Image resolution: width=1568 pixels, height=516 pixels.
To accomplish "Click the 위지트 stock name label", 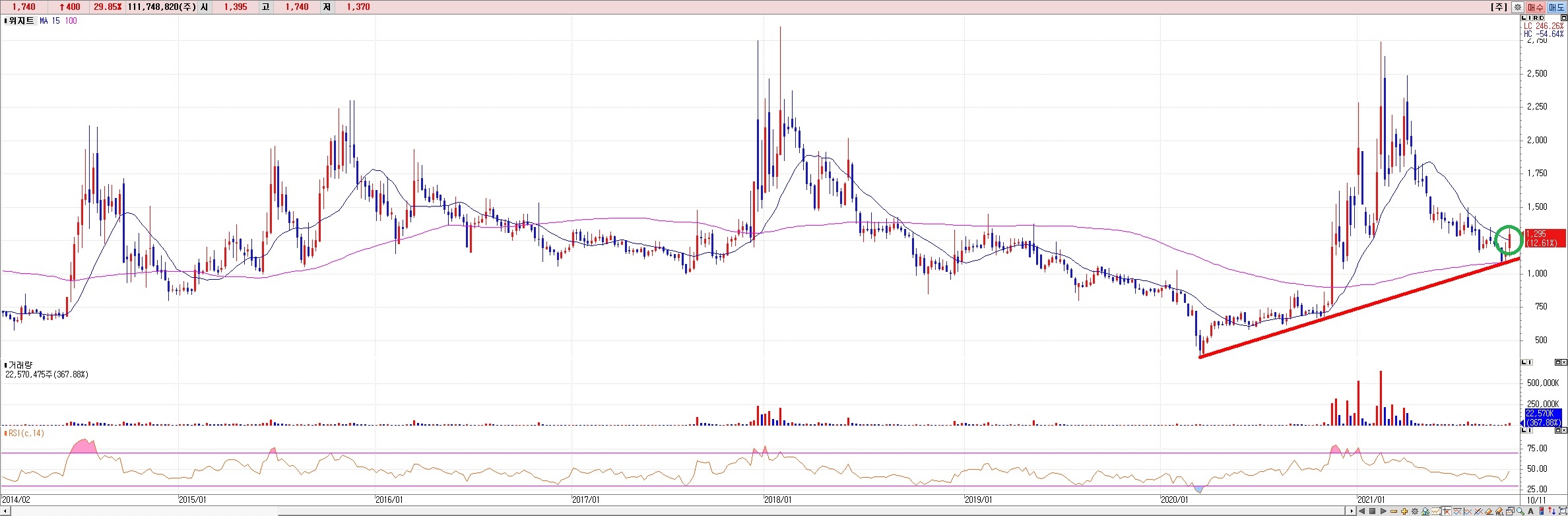I will point(21,21).
